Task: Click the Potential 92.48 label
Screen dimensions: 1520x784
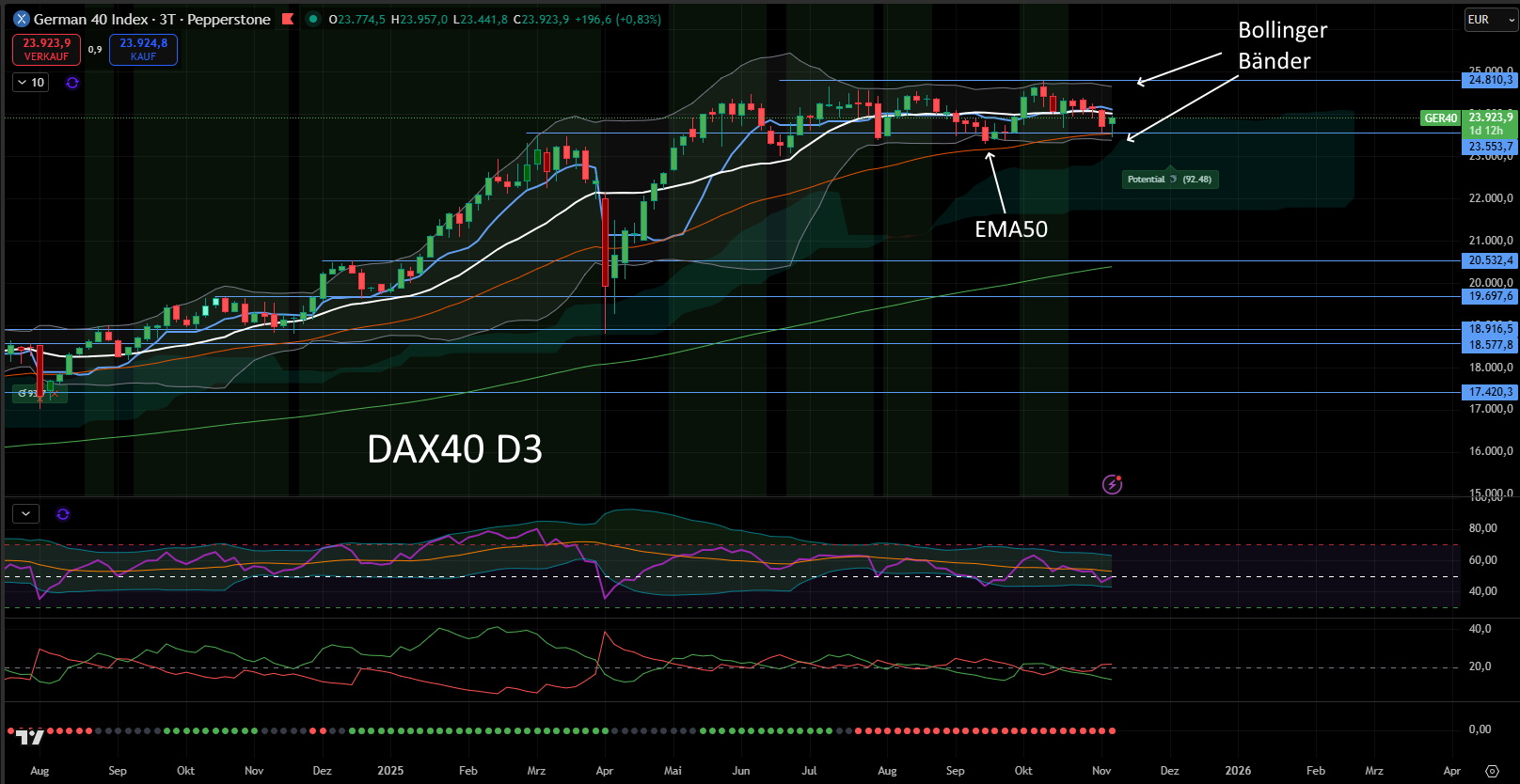Action: point(1170,180)
